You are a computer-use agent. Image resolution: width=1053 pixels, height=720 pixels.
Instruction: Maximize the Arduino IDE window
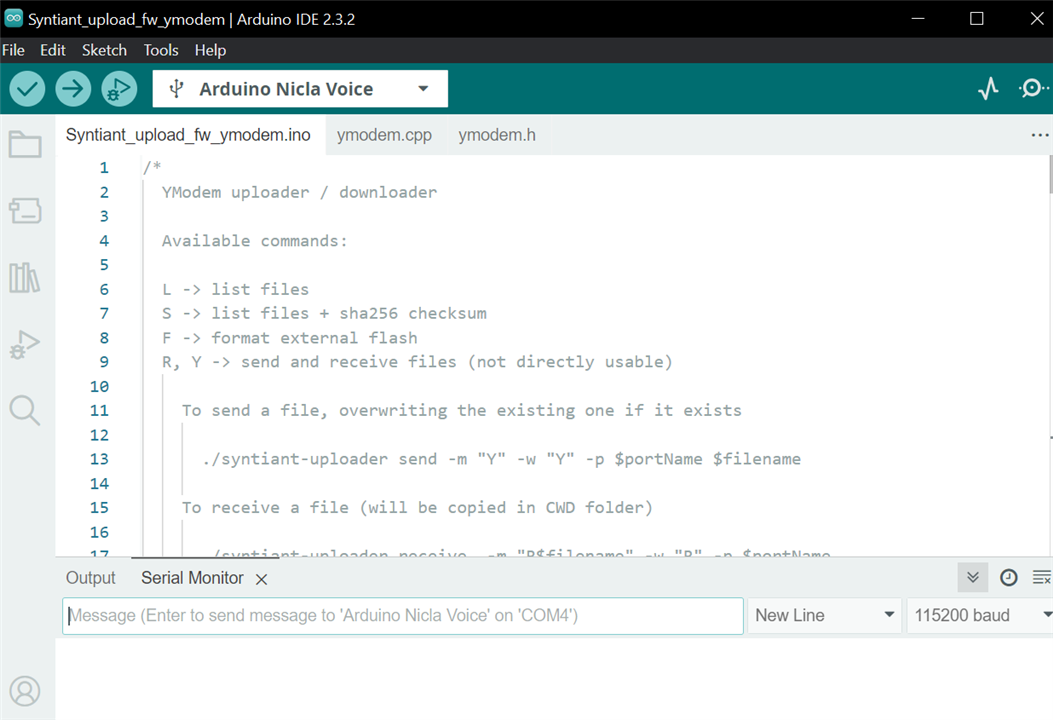click(977, 18)
